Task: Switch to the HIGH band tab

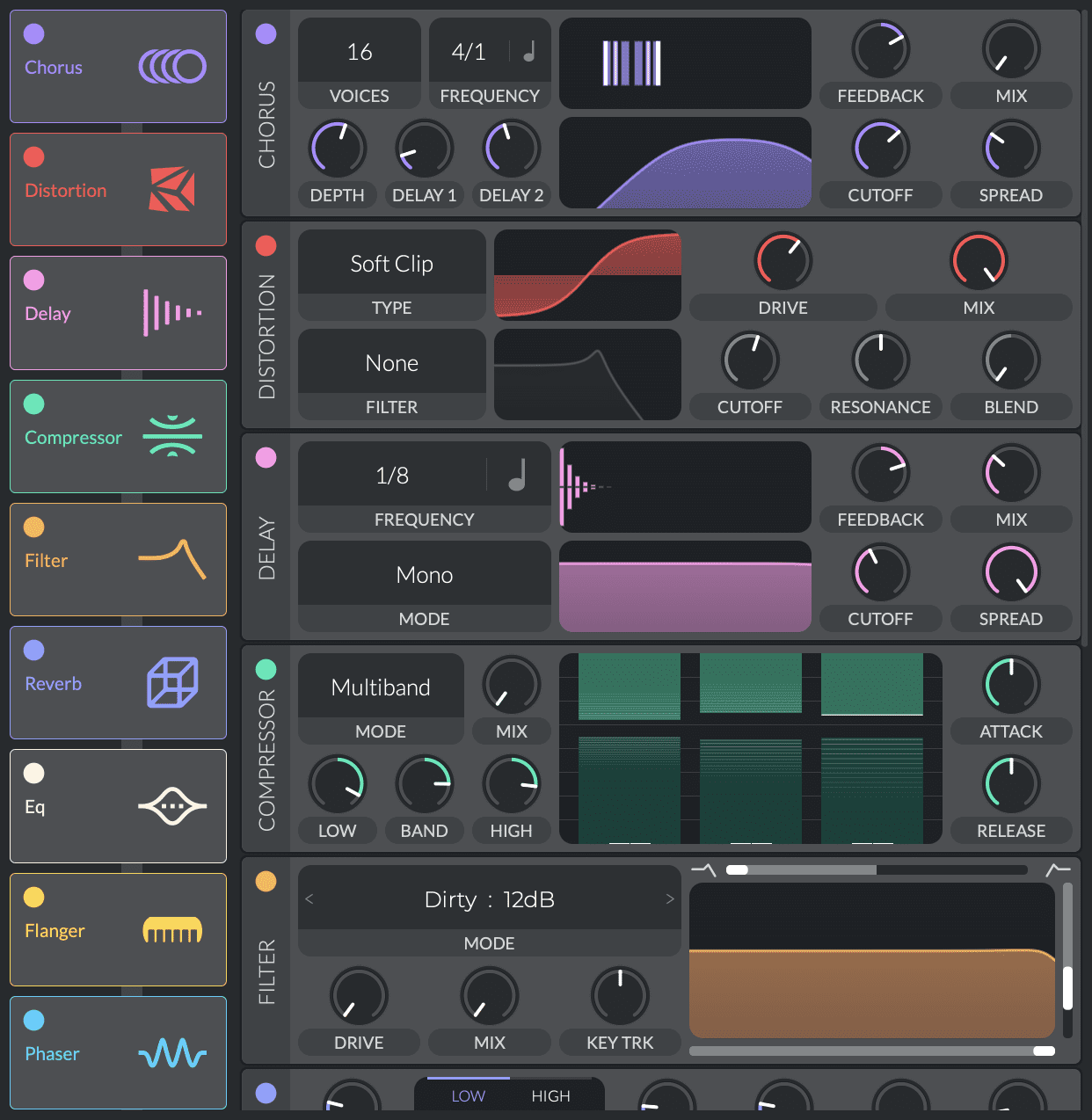Action: [x=550, y=1096]
